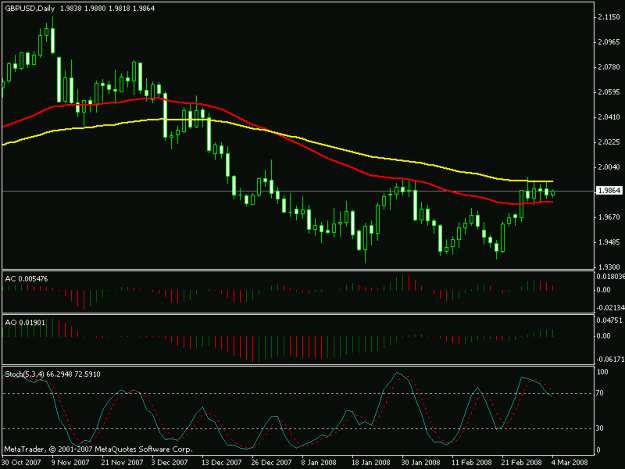Viewport: 625px width, 469px height.
Task: Click the 2.0410 price scale value
Action: pos(609,117)
